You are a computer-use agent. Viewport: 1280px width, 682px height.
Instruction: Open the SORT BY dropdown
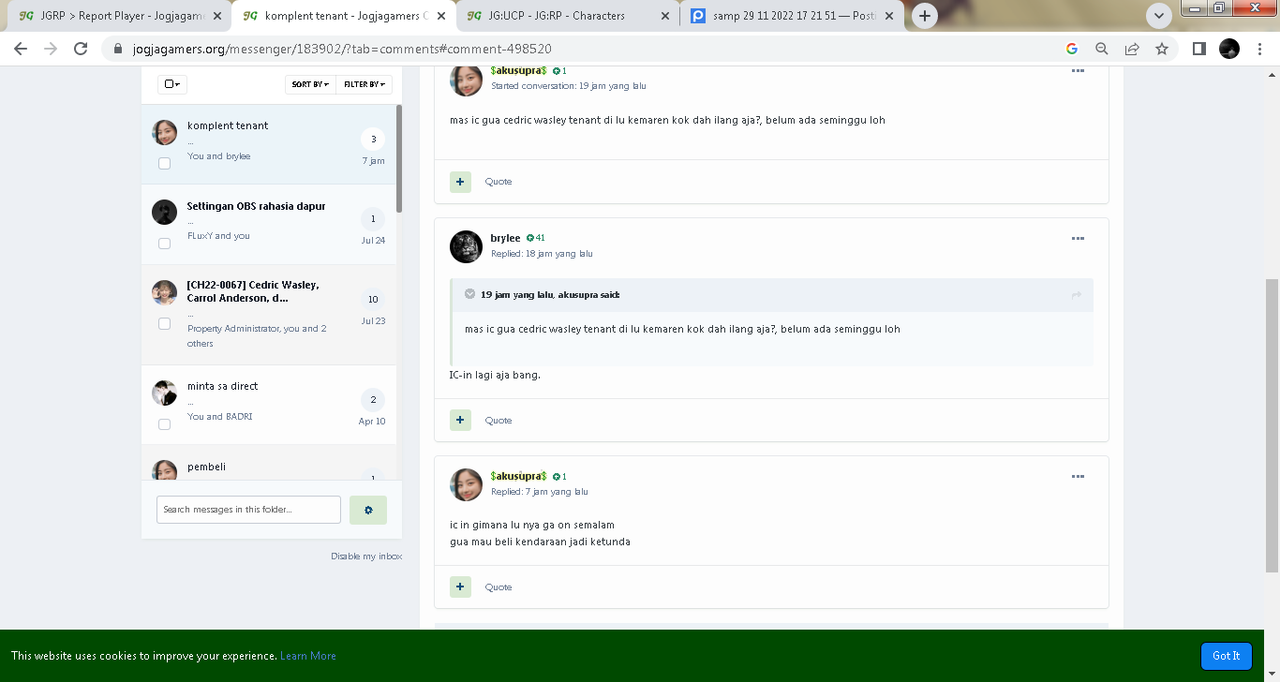point(310,84)
